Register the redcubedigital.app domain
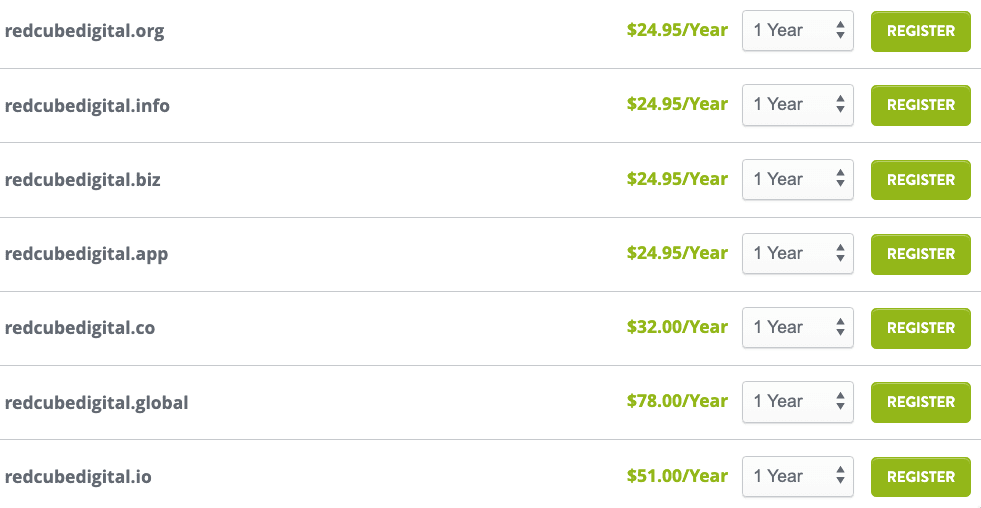Viewport: 981px width, 508px height. [920, 254]
